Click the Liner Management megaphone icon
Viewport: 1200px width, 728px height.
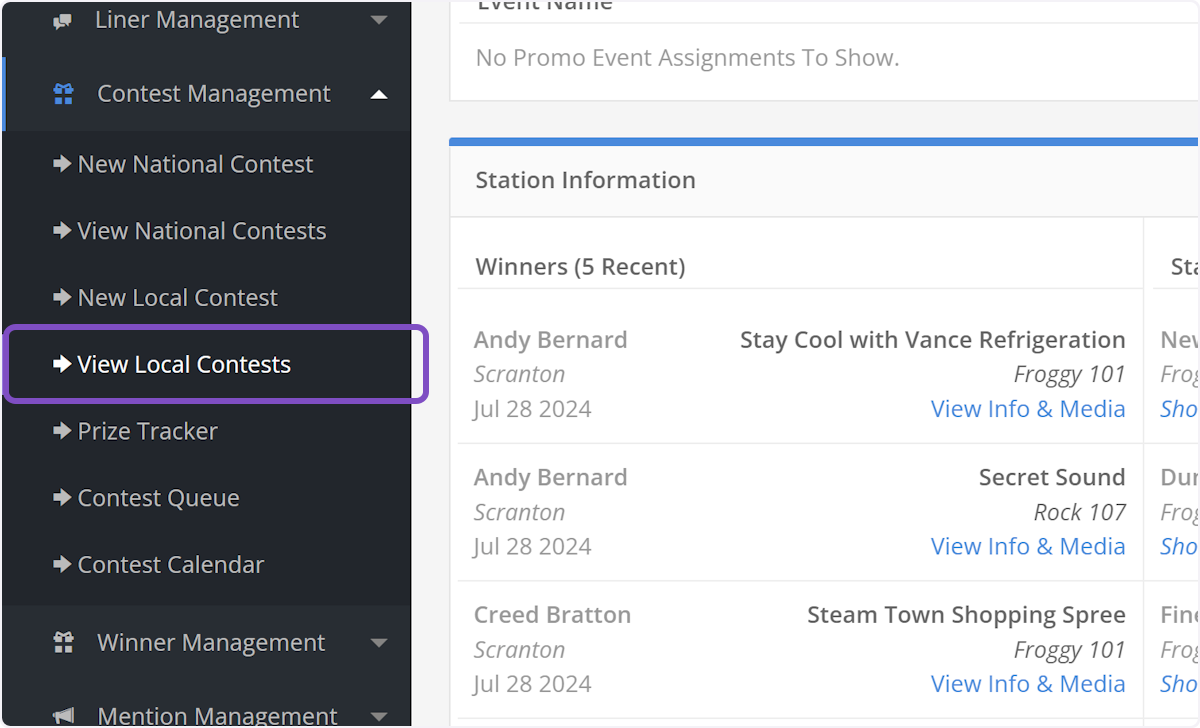(x=63, y=19)
